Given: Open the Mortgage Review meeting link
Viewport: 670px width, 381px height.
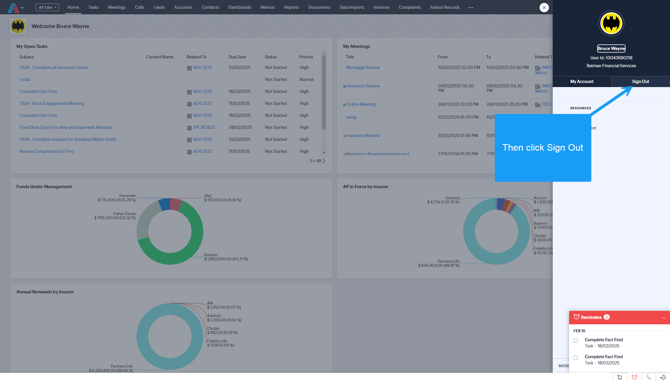Looking at the screenshot, I should (362, 67).
